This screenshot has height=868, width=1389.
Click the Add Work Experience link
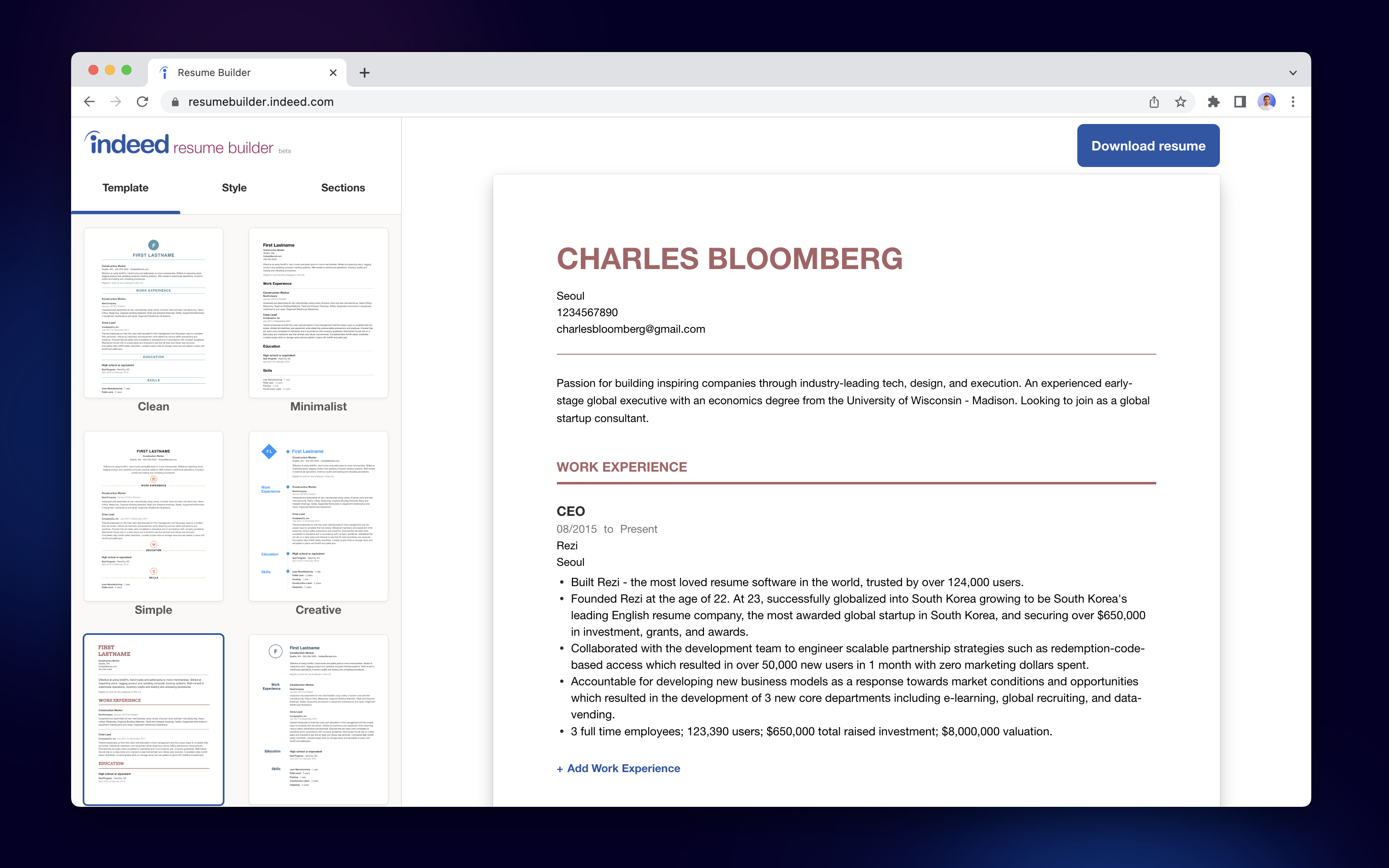(x=619, y=768)
